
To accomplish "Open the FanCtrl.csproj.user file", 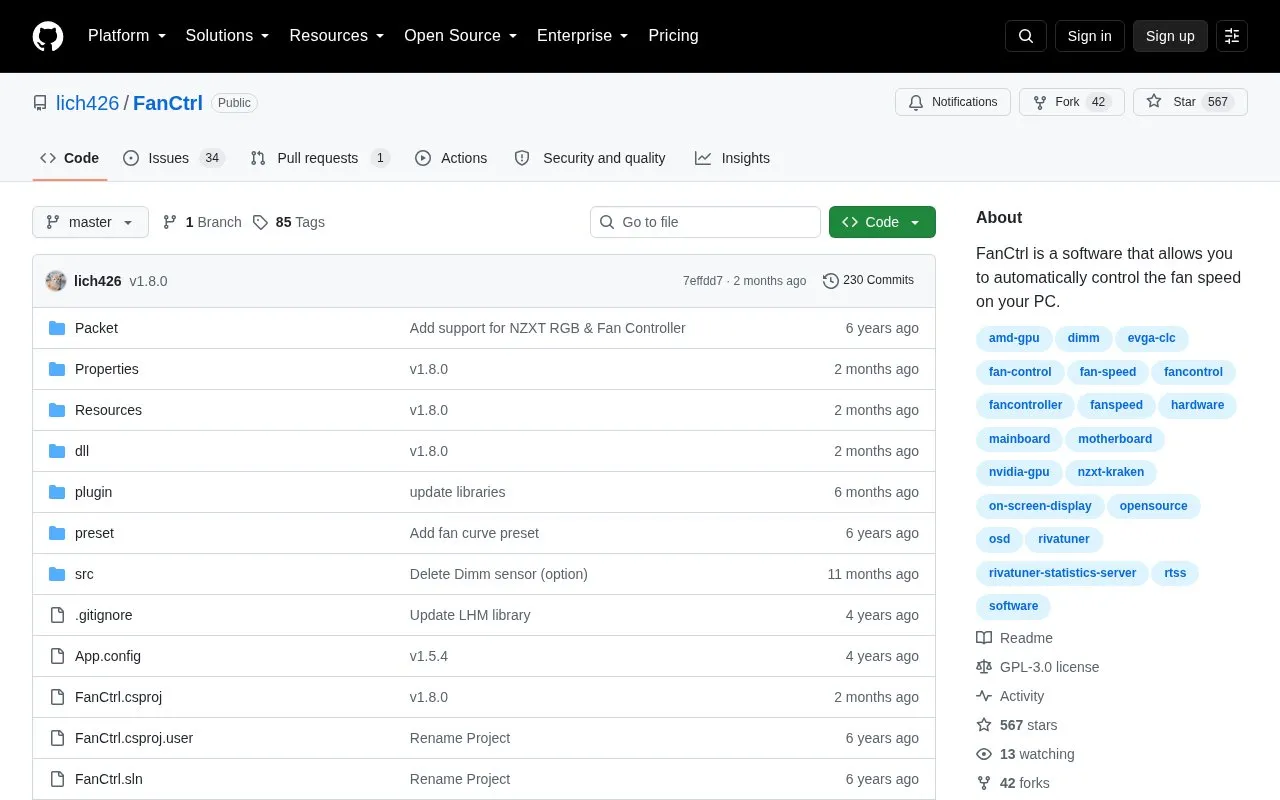I will [x=134, y=738].
